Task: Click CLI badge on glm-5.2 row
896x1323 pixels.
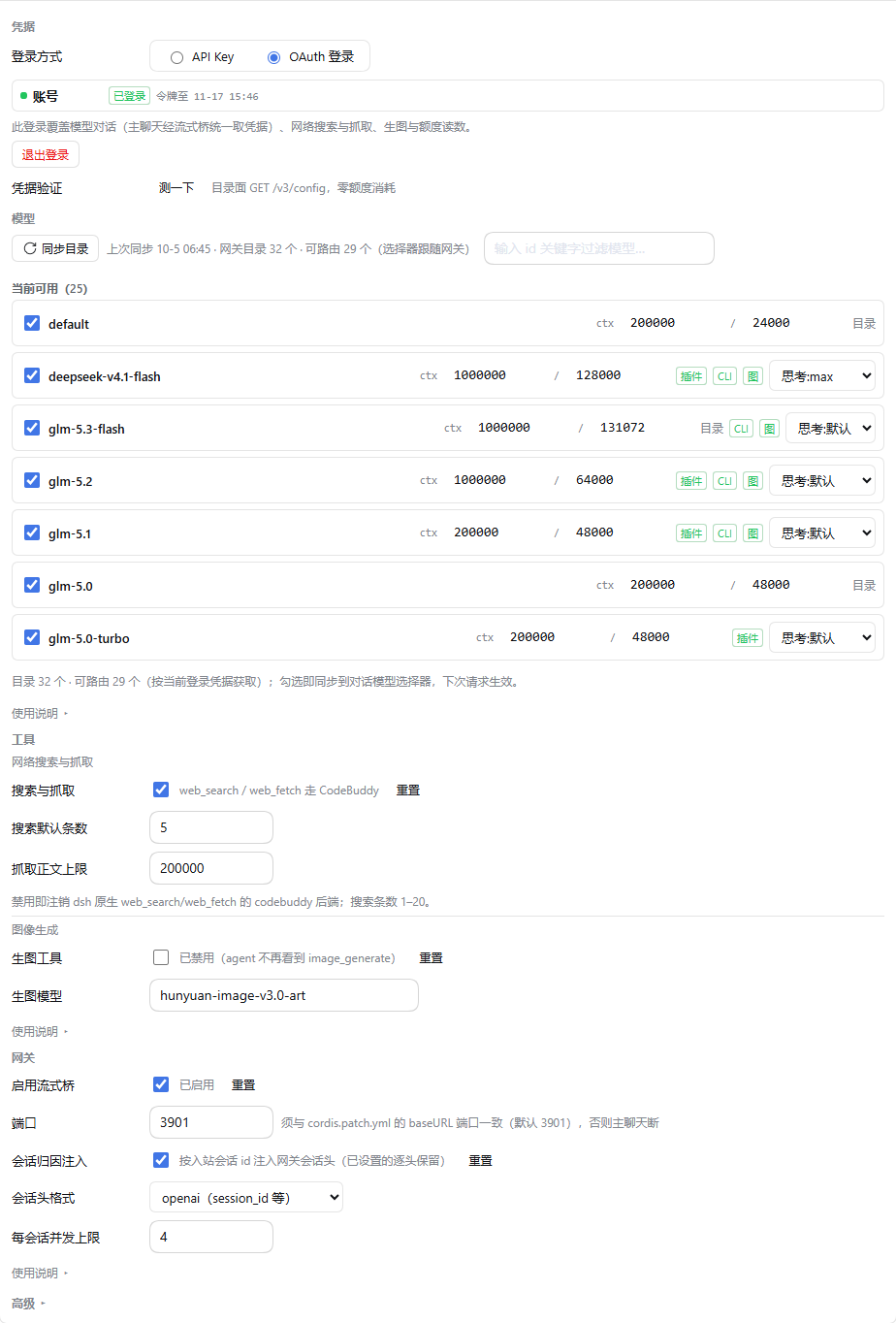Action: click(x=724, y=481)
